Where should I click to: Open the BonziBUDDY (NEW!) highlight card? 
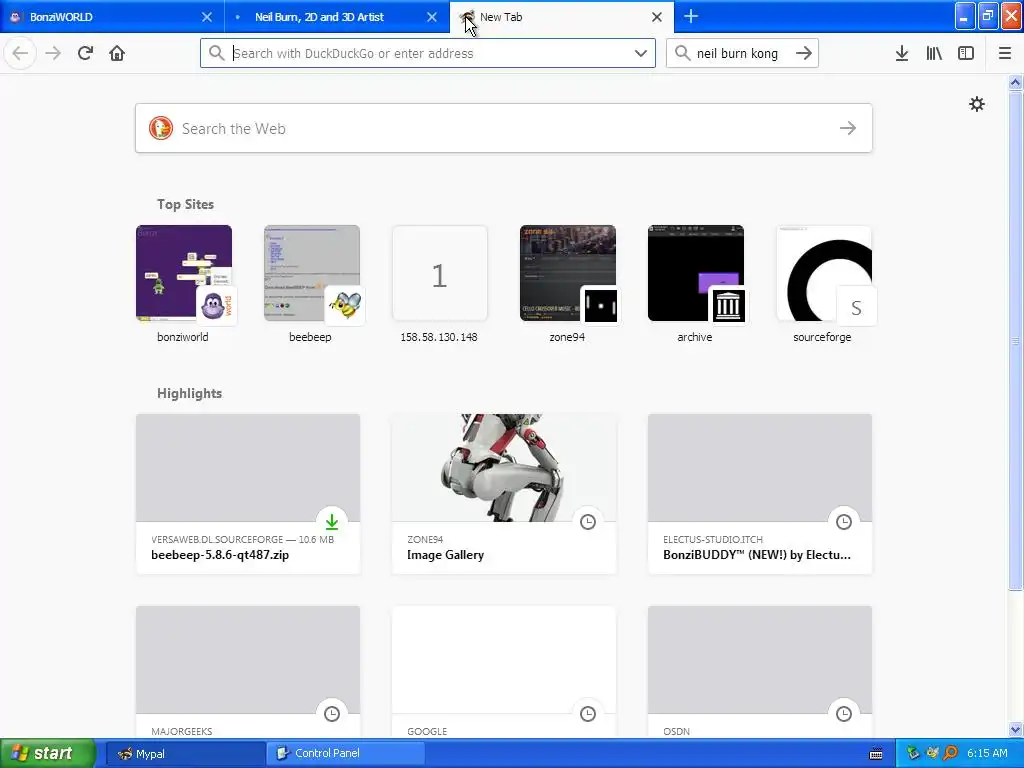pyautogui.click(x=760, y=494)
